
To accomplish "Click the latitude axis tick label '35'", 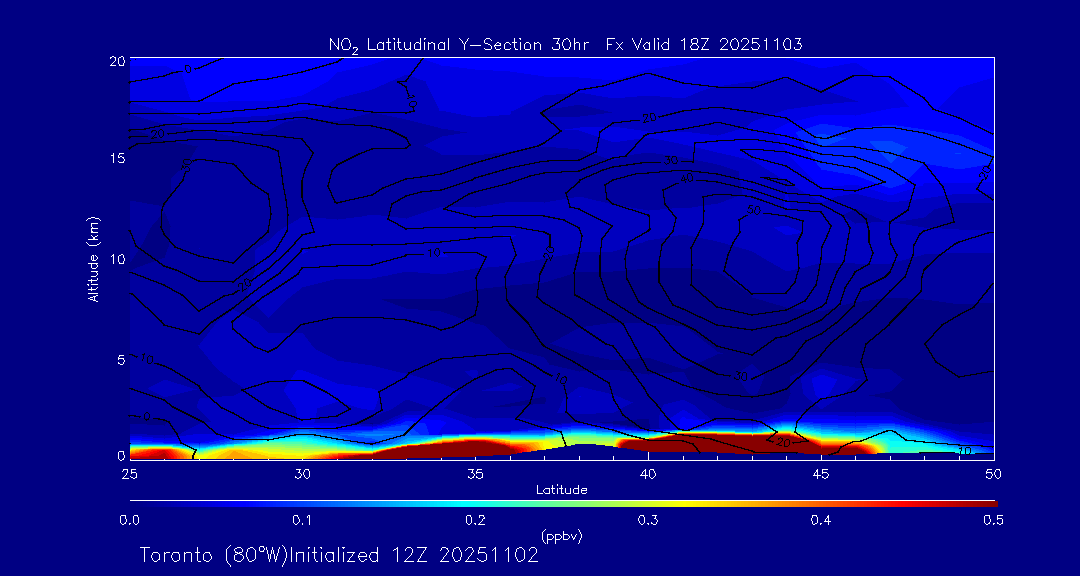I will [x=475, y=474].
